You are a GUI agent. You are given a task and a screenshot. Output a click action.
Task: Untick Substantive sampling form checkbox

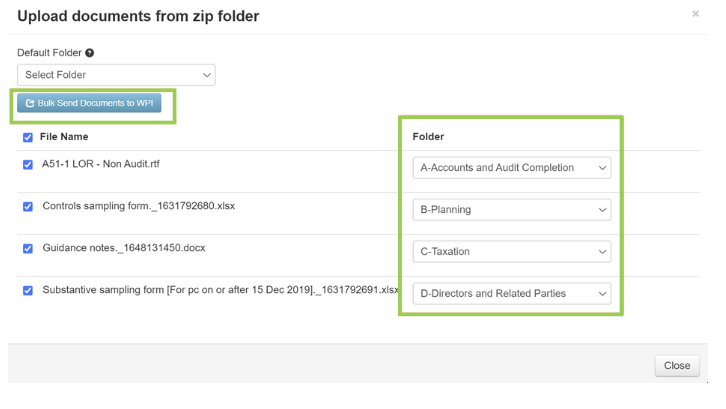28,290
